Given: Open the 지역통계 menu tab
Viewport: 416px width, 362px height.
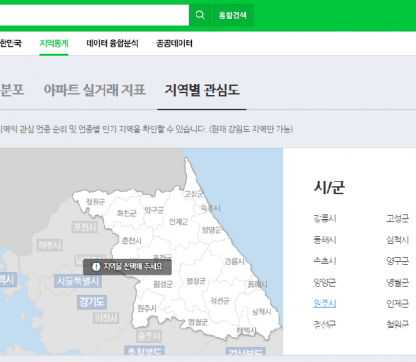Looking at the screenshot, I should click(x=54, y=43).
